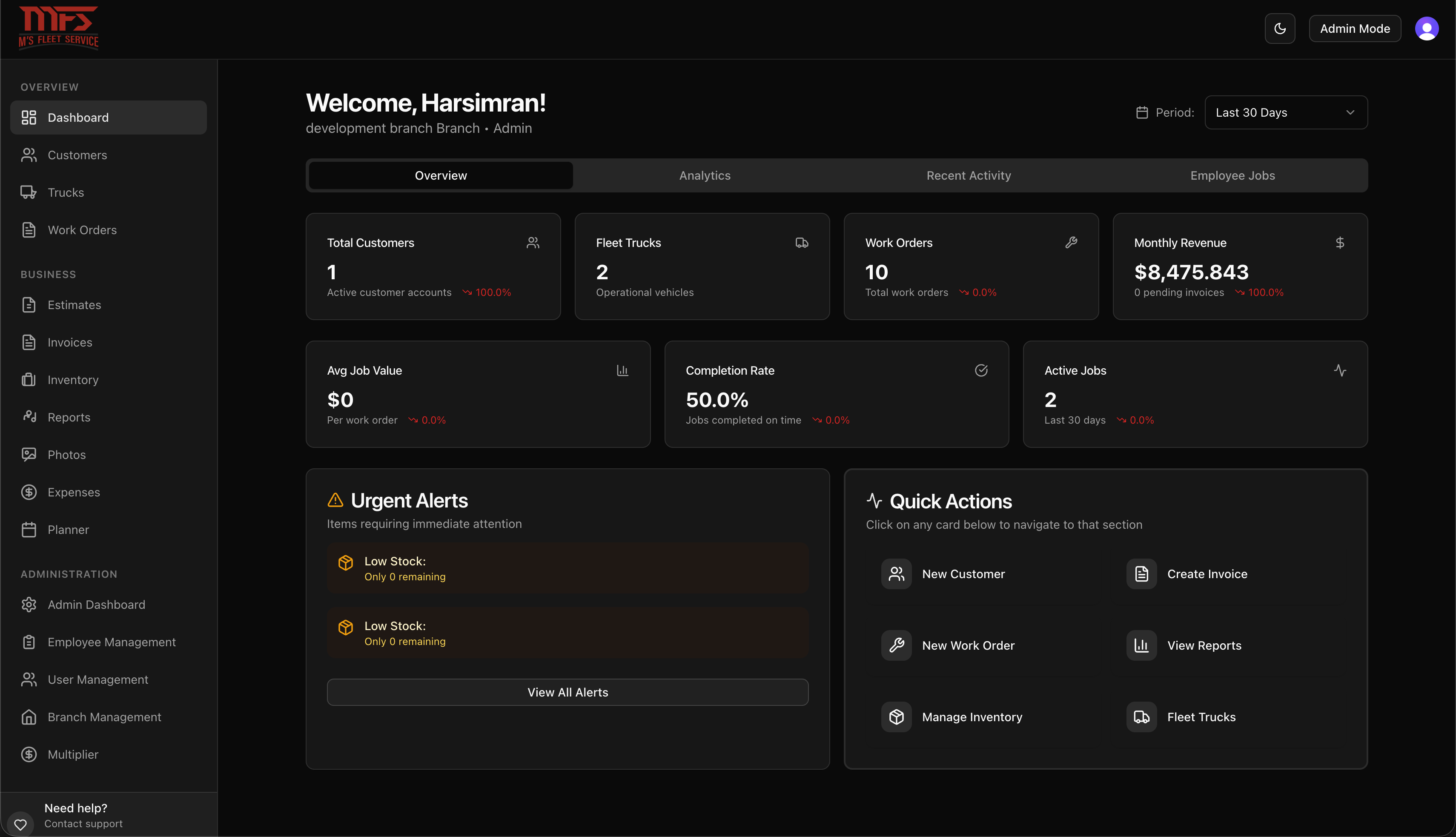Click the truck icon on Fleet Trucks card

pyautogui.click(x=802, y=243)
